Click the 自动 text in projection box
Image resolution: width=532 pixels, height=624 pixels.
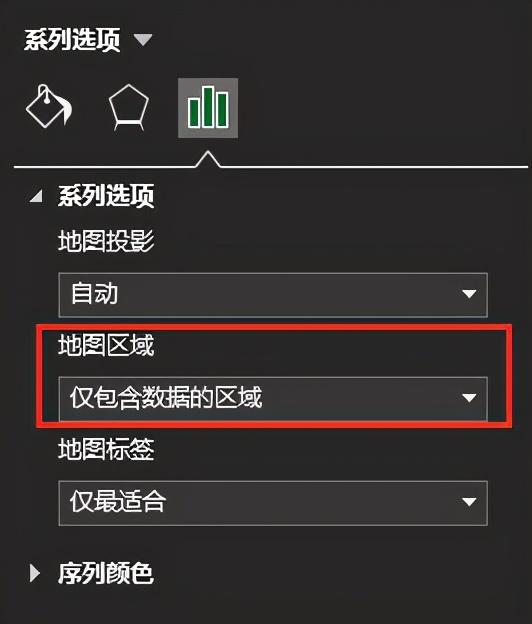point(94,294)
